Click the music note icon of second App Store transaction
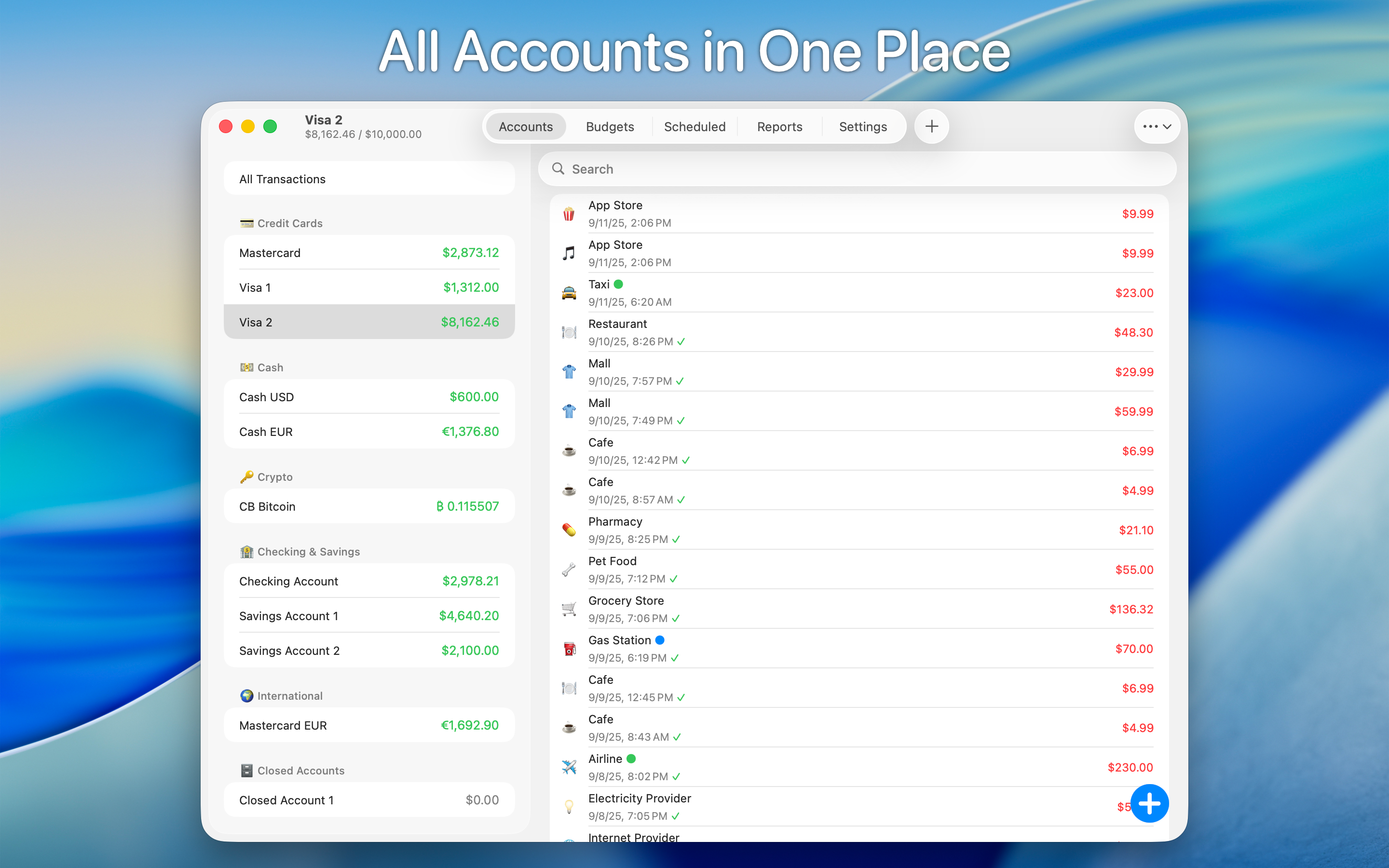 coord(569,253)
